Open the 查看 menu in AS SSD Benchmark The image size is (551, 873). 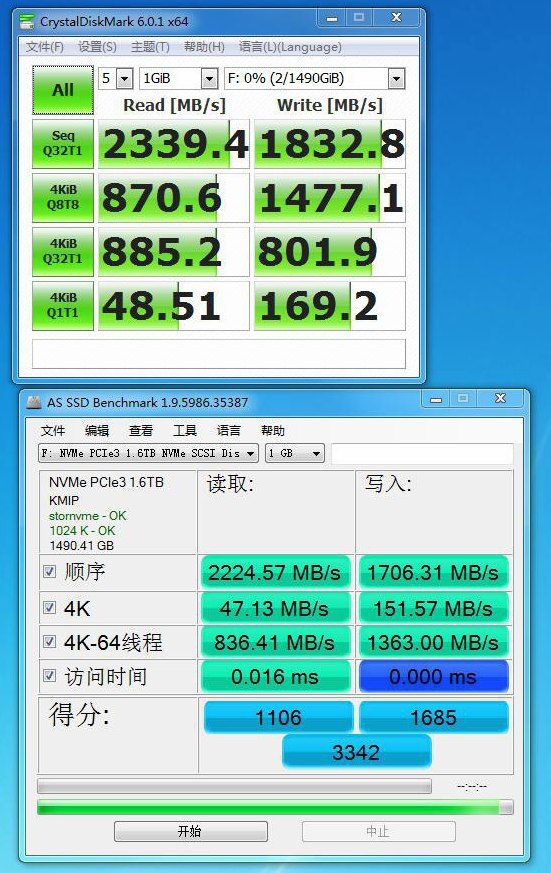[141, 430]
